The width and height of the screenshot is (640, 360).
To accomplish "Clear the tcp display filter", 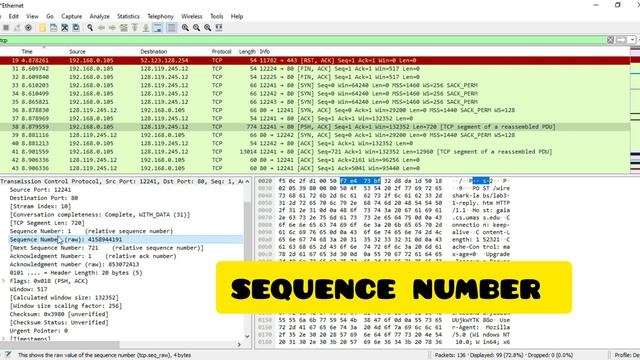I will pyautogui.click(x=611, y=40).
